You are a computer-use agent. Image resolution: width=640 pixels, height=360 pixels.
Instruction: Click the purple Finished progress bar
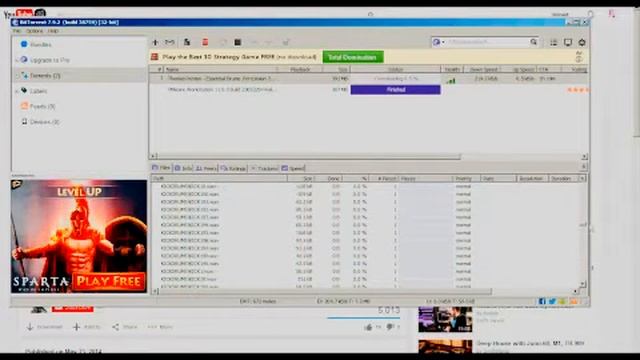click(x=396, y=89)
